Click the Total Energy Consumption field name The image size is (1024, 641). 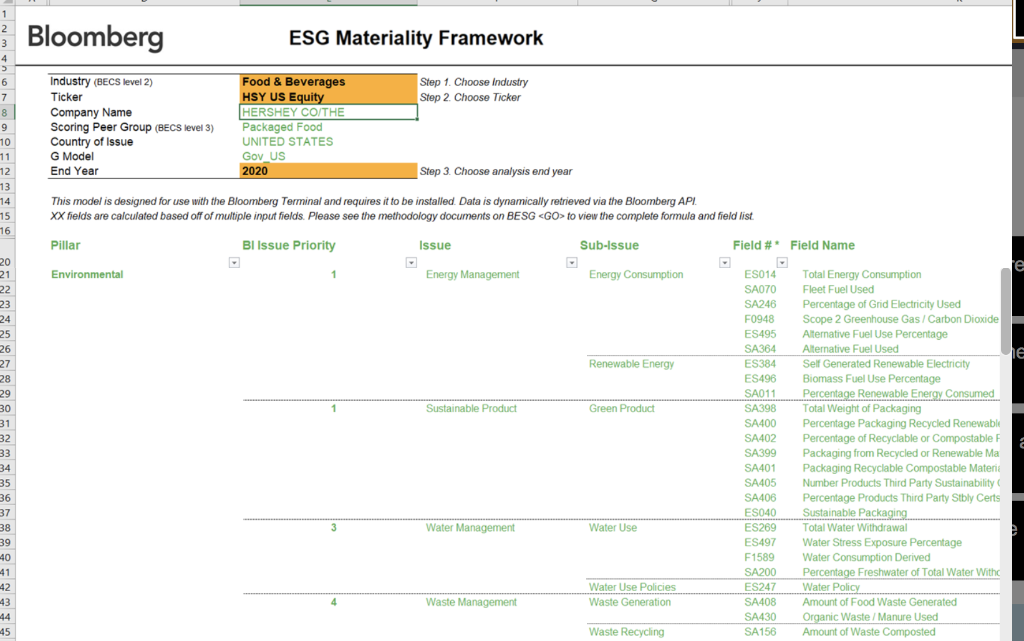pyautogui.click(x=860, y=274)
